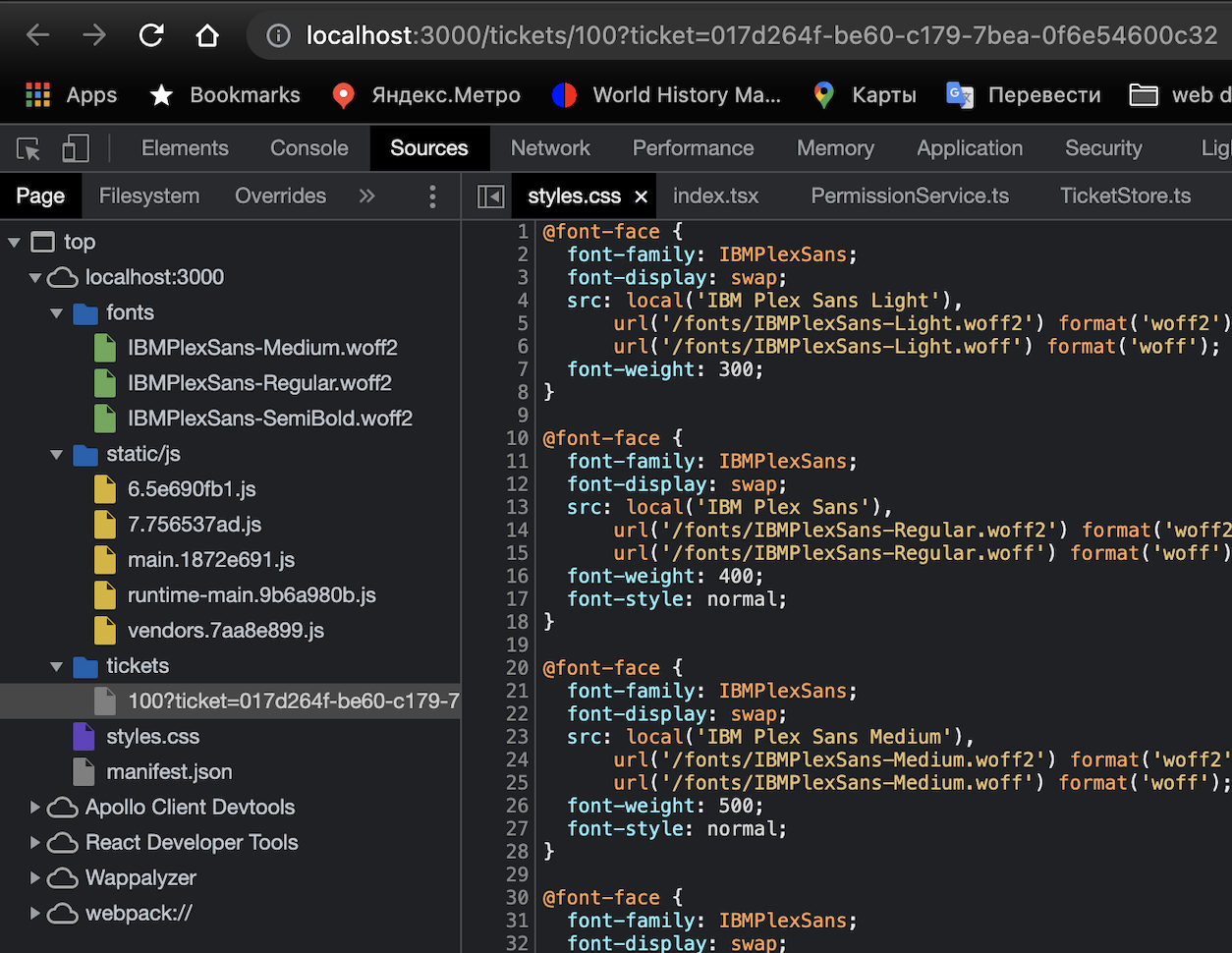The image size is (1232, 953).
Task: Switch to the Filesystem navigator tab
Action: point(149,196)
